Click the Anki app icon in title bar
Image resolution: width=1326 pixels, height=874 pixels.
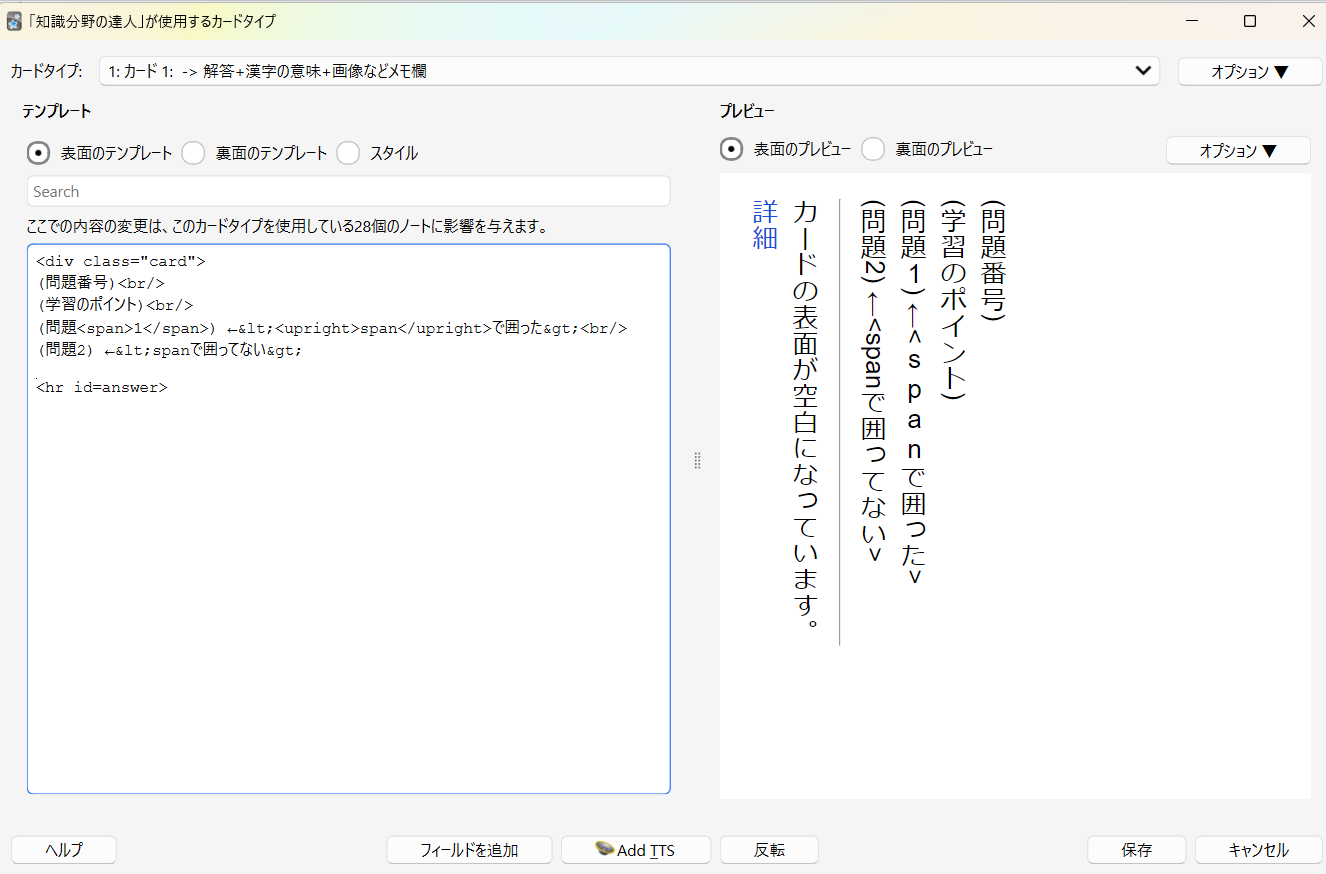[x=14, y=21]
